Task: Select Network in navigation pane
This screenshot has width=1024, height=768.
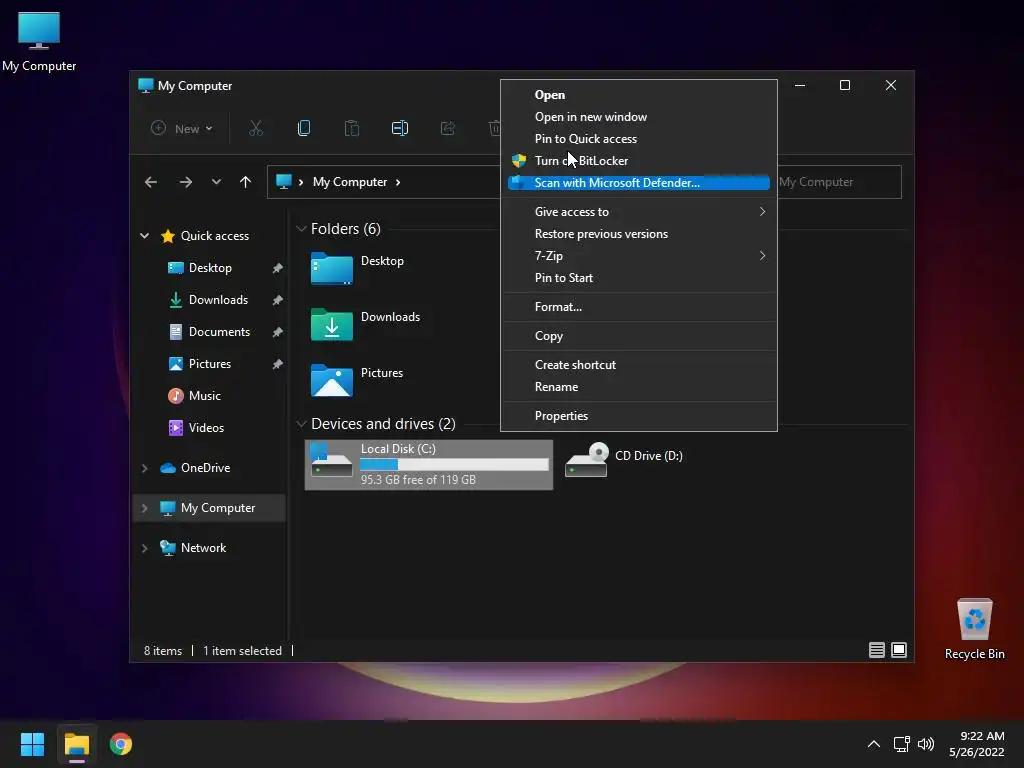Action: point(203,548)
